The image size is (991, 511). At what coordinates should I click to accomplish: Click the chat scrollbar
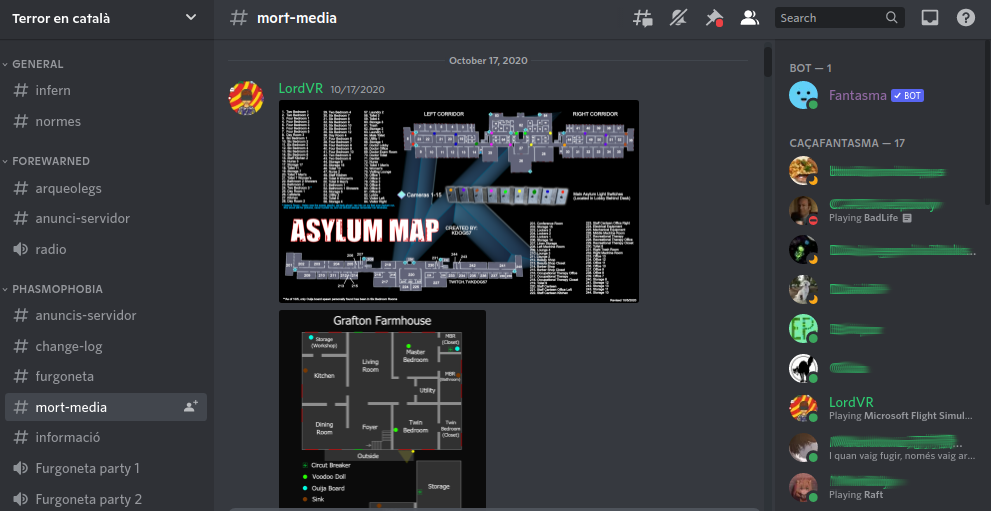click(x=768, y=62)
